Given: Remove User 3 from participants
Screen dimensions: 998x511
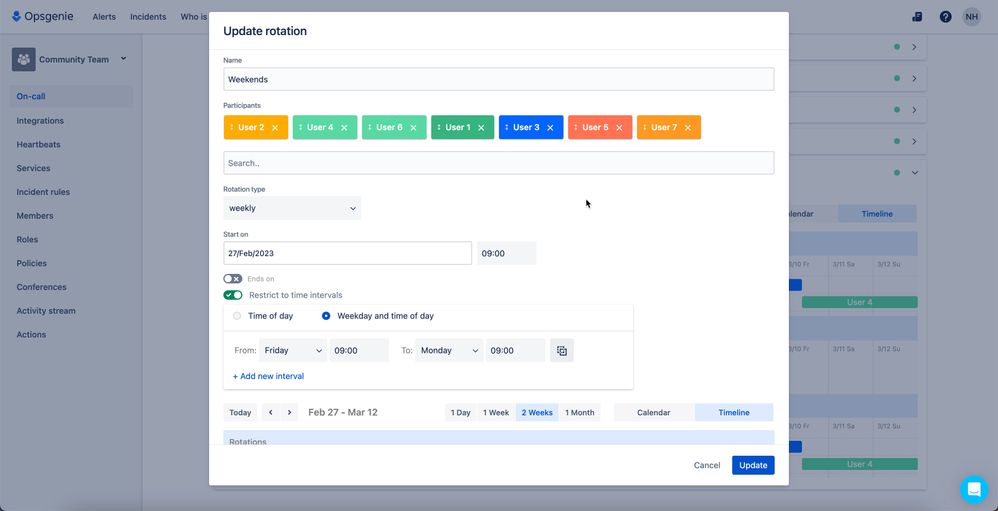Looking at the screenshot, I should pos(550,127).
